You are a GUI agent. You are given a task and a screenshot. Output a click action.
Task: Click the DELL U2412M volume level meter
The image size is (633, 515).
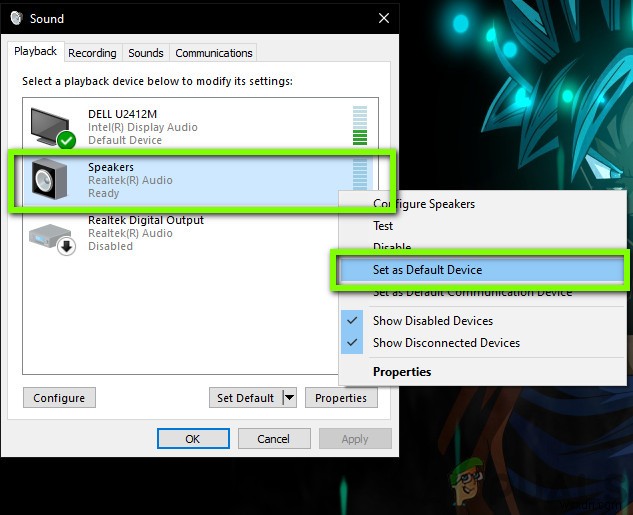coord(360,126)
